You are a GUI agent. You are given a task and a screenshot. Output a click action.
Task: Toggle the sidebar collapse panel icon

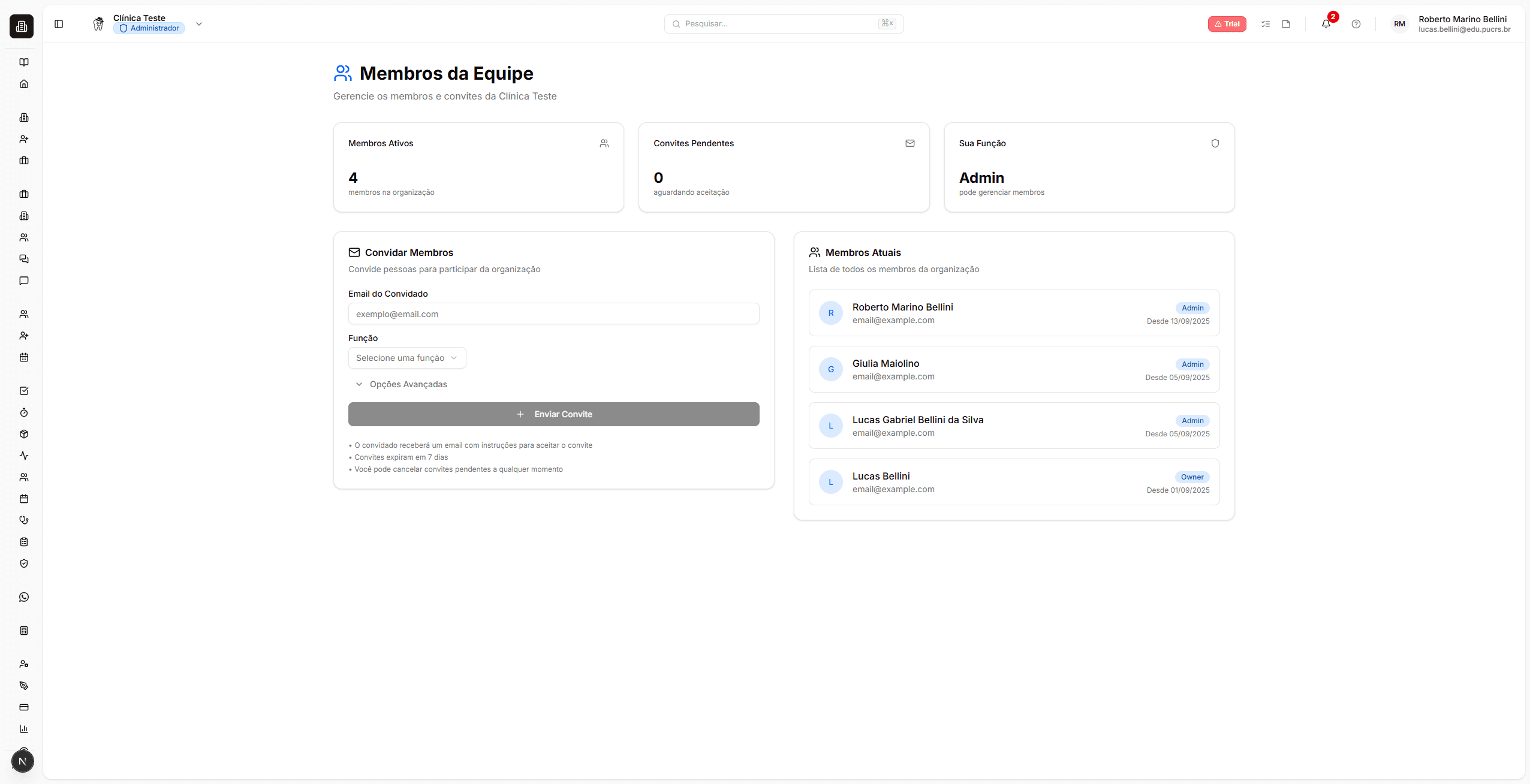click(x=58, y=24)
